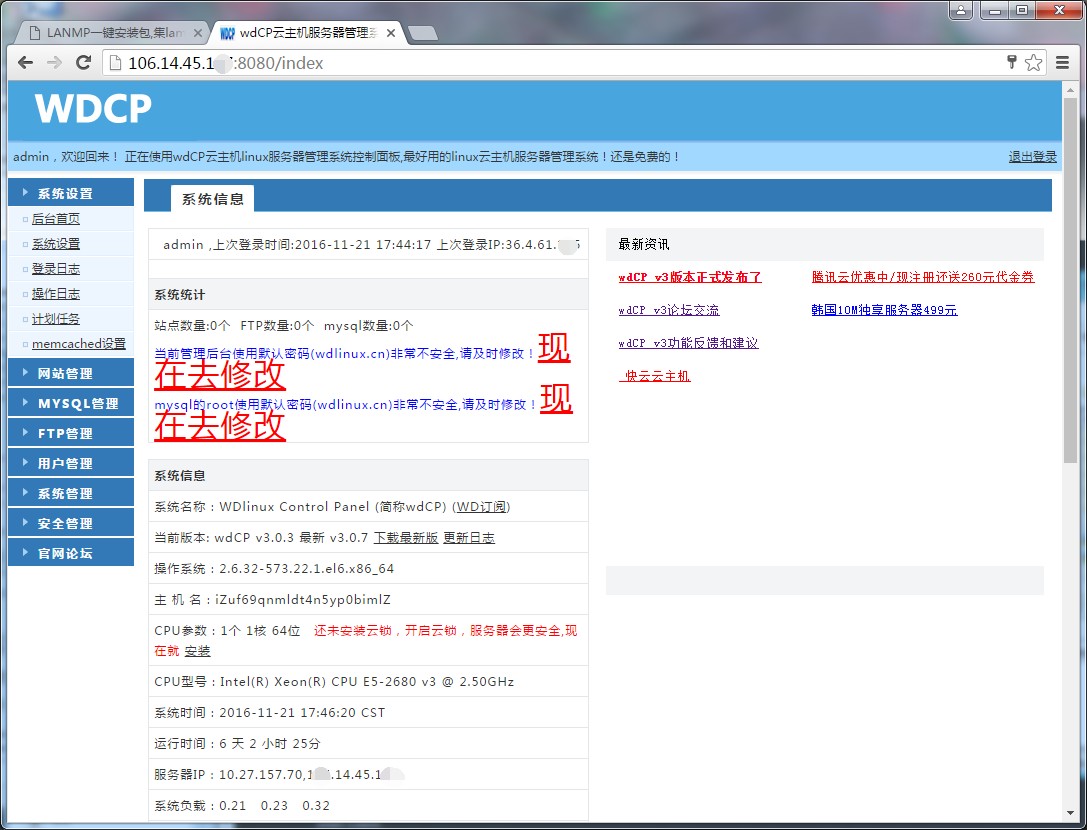The image size is (1087, 830).
Task: Click the address bar URL field
Action: 555,63
